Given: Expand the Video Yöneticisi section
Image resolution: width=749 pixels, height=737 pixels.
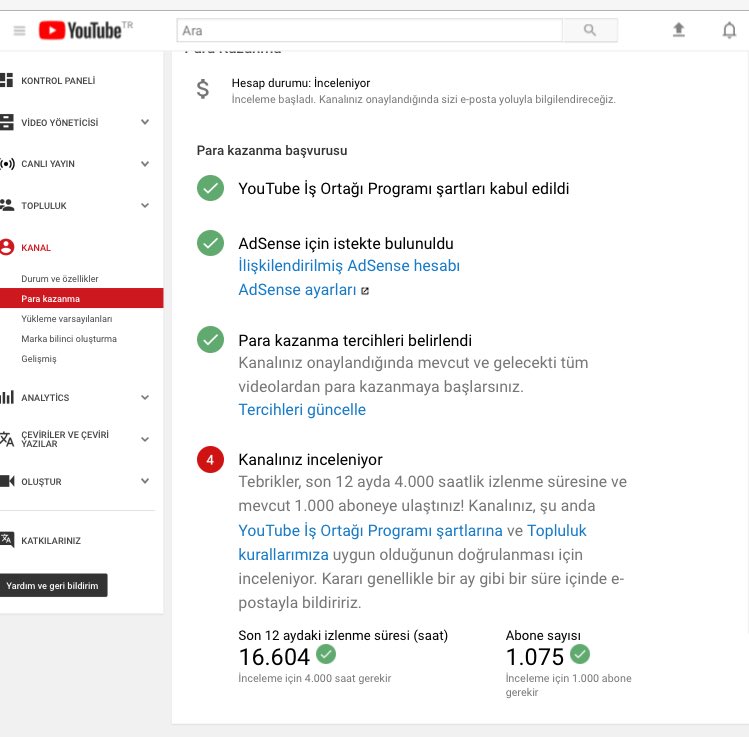Looking at the screenshot, I should [x=145, y=122].
